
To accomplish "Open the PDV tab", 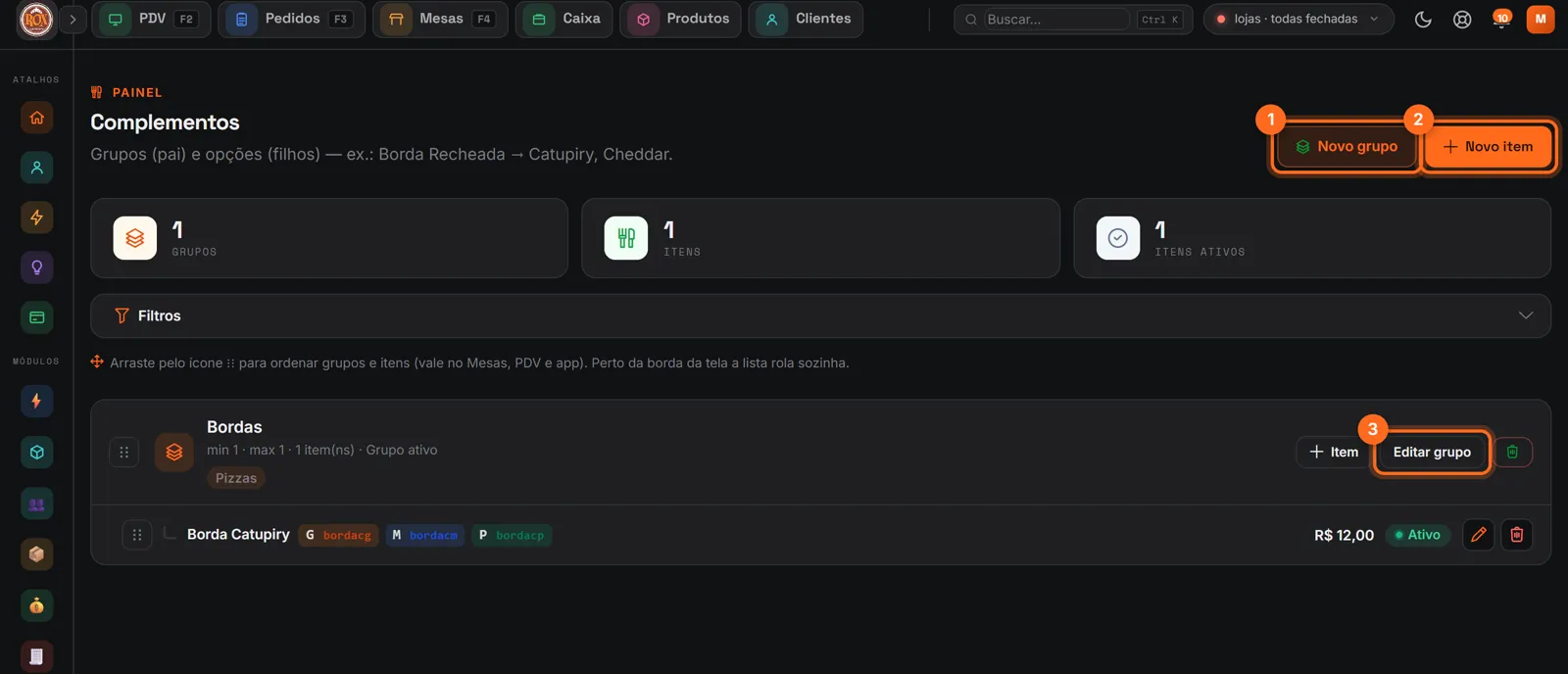I will click(x=151, y=19).
